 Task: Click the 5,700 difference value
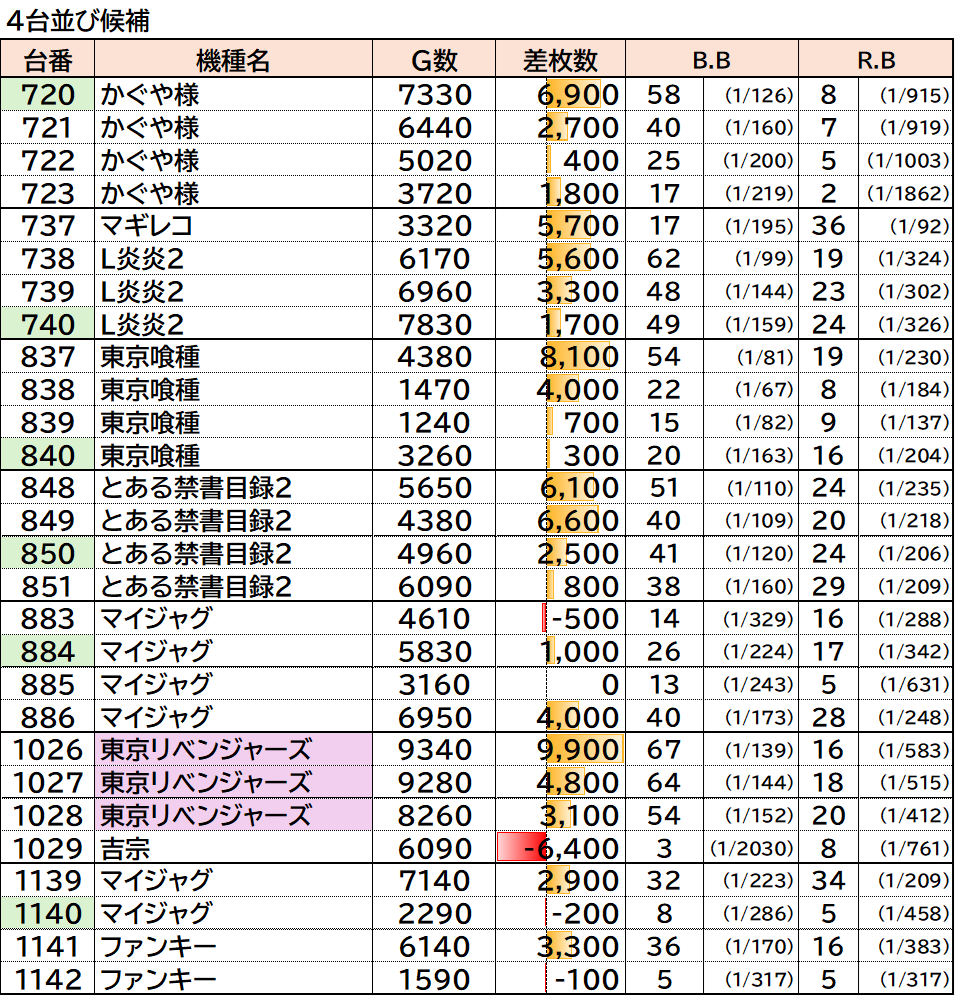(x=578, y=226)
